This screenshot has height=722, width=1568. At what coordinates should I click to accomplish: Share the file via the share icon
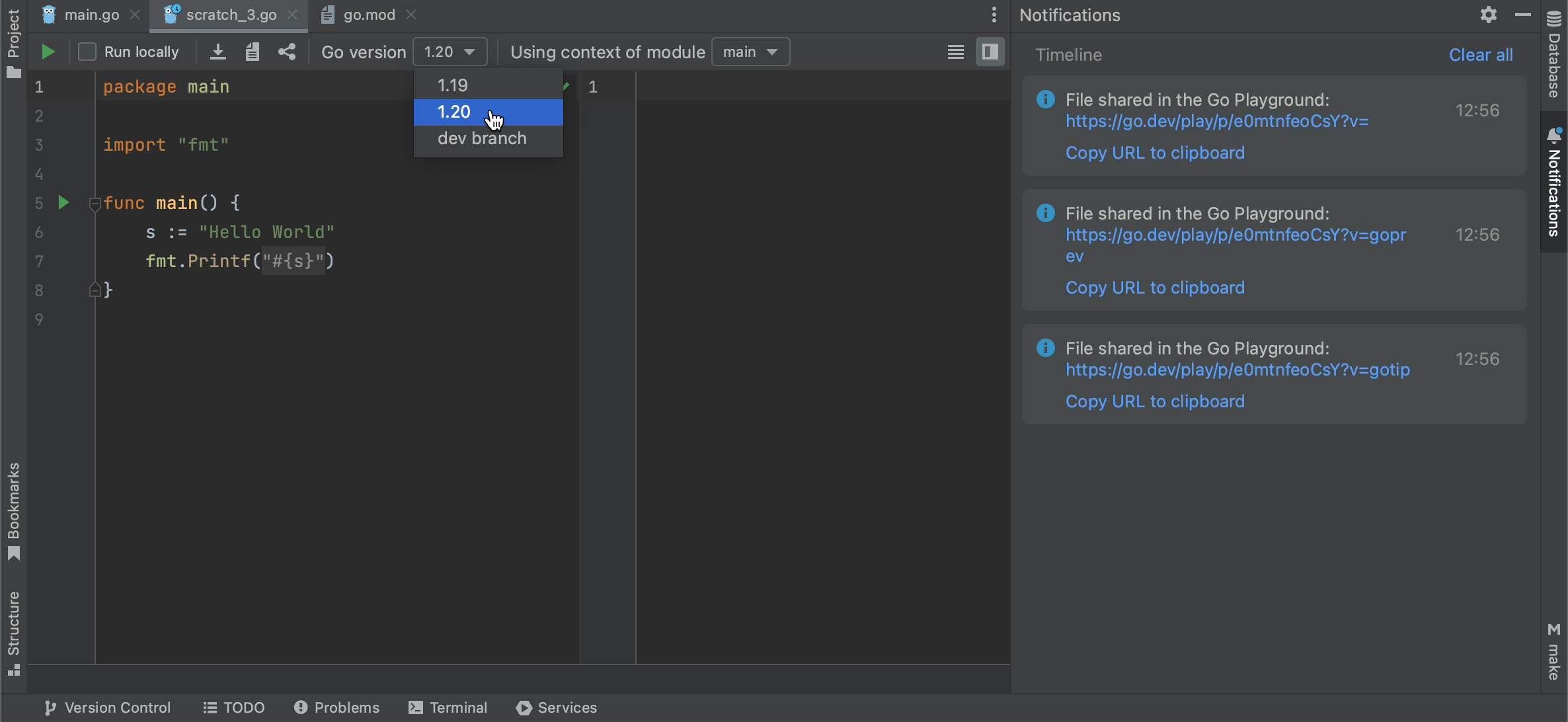point(286,51)
